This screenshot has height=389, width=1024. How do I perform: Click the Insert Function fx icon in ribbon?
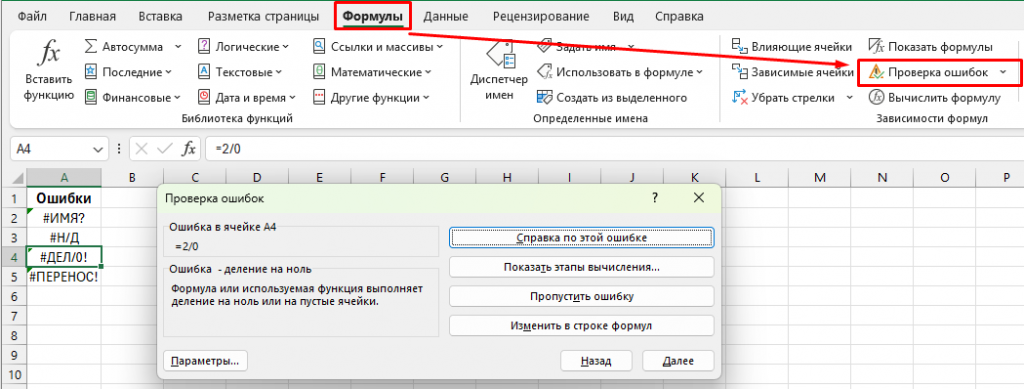pos(49,53)
